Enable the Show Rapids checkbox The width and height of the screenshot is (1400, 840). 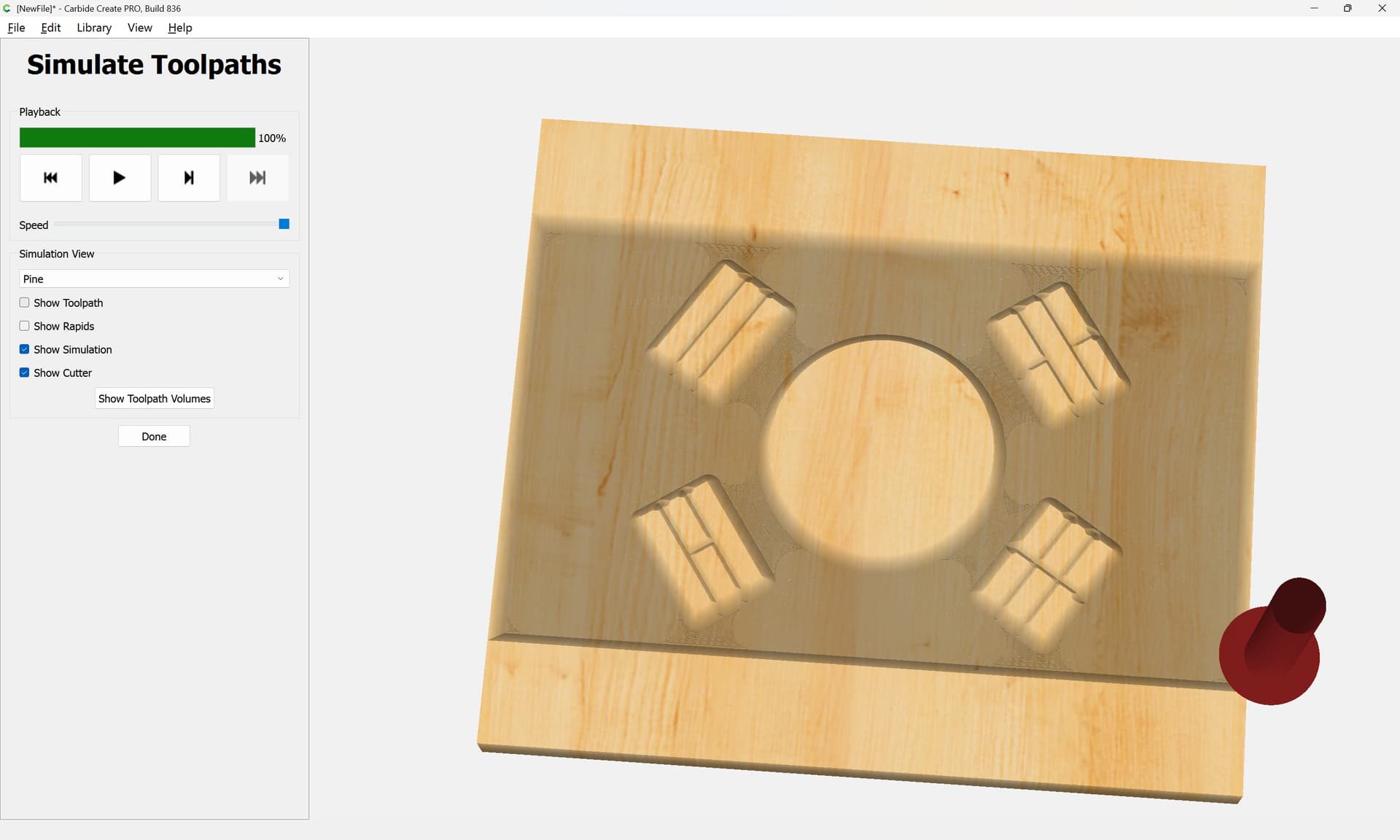25,326
